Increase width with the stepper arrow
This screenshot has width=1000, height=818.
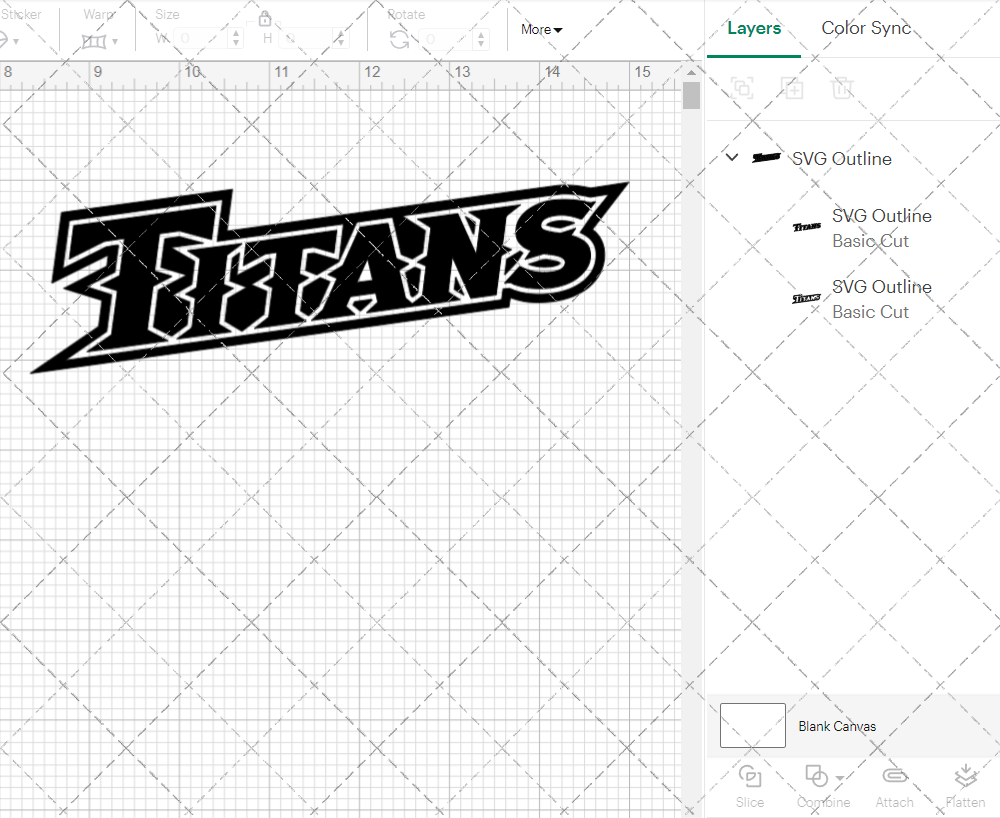[236, 33]
